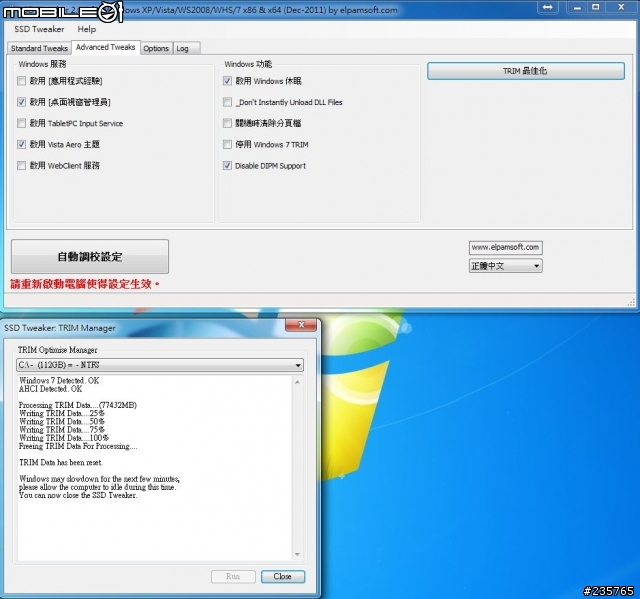
Task: Enable the WebClient 服務 checkbox
Action: pos(22,166)
